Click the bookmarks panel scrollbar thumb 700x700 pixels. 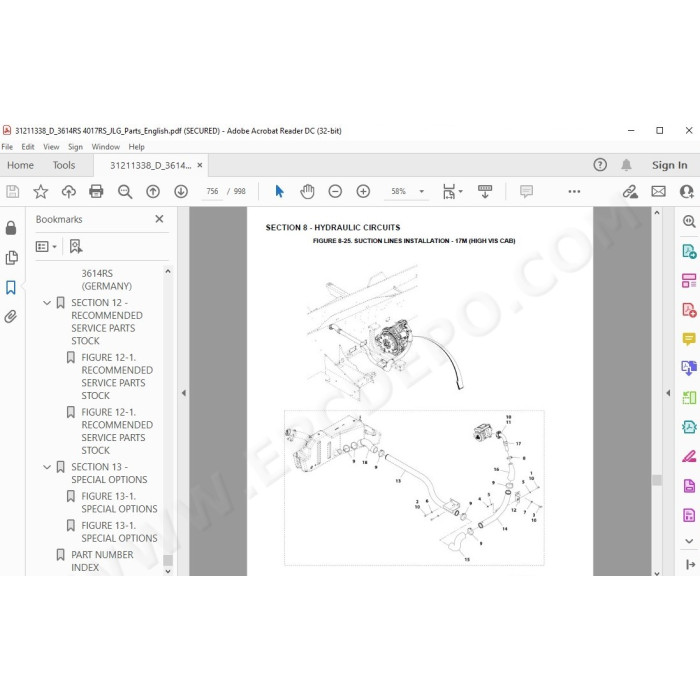[168, 560]
